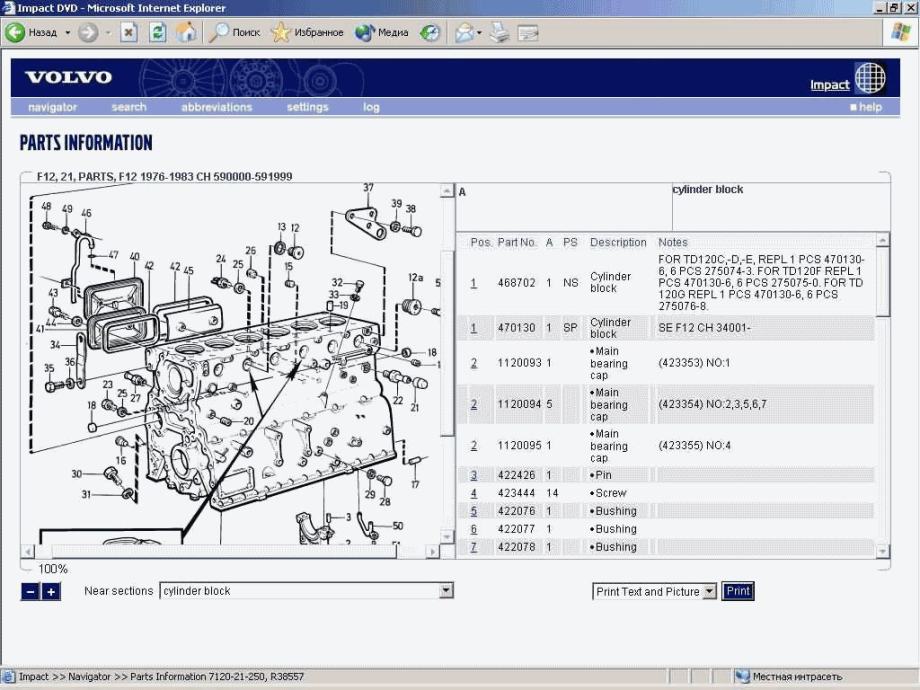Click the Refresh page icon
Screen dimensions: 920x690
(x=157, y=33)
